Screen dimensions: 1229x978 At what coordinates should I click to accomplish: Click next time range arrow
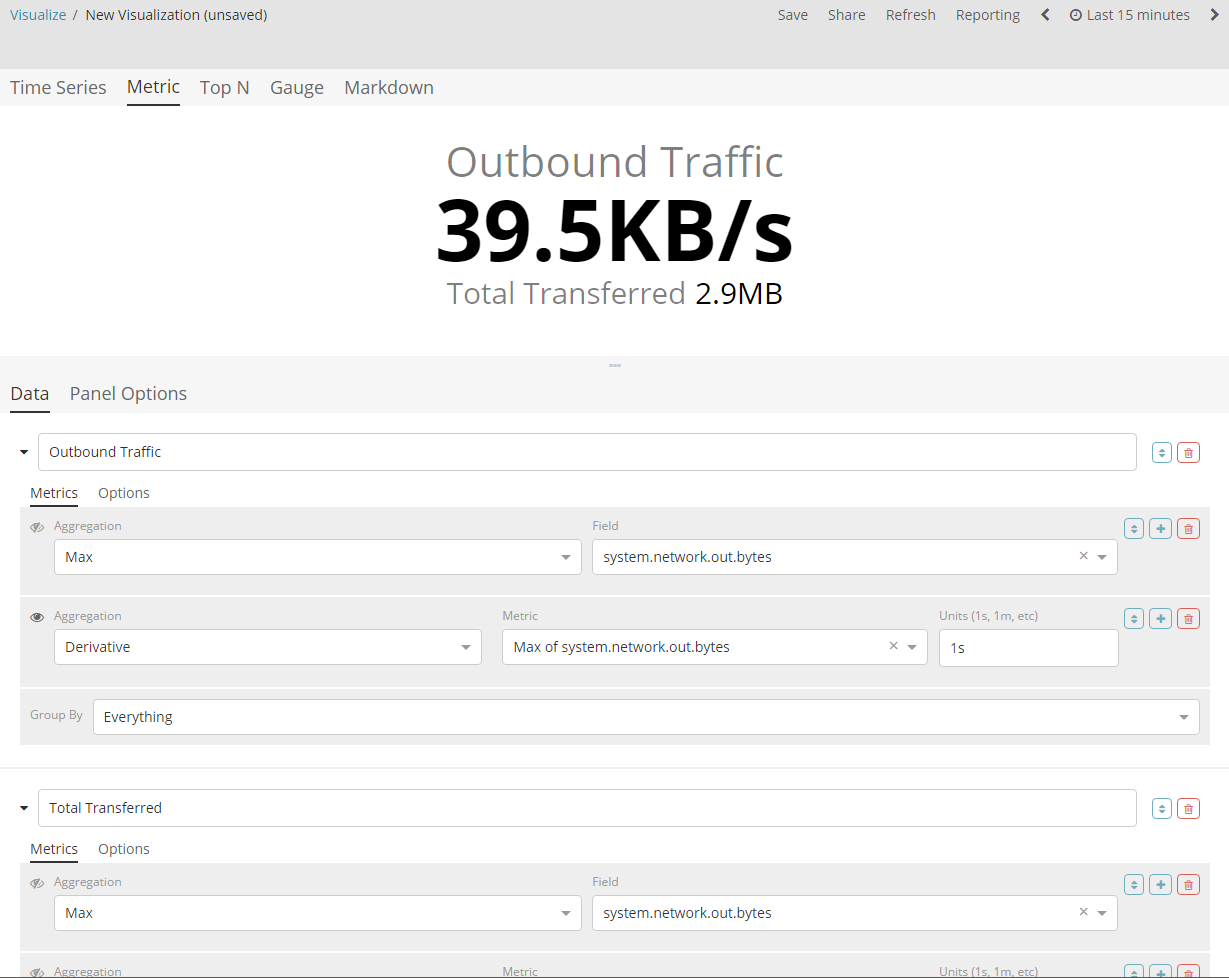pos(1214,15)
